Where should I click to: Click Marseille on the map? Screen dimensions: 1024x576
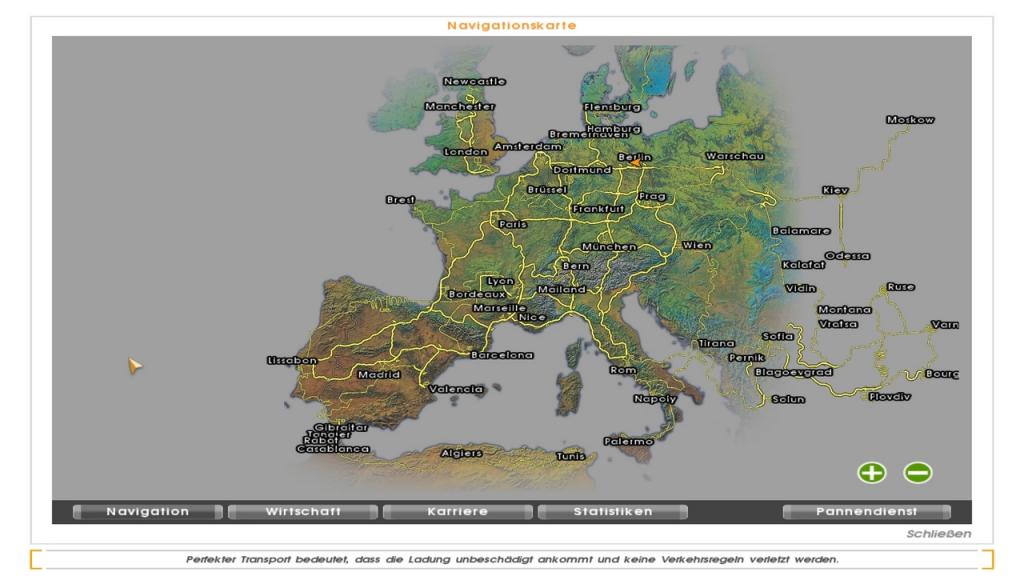(x=499, y=308)
